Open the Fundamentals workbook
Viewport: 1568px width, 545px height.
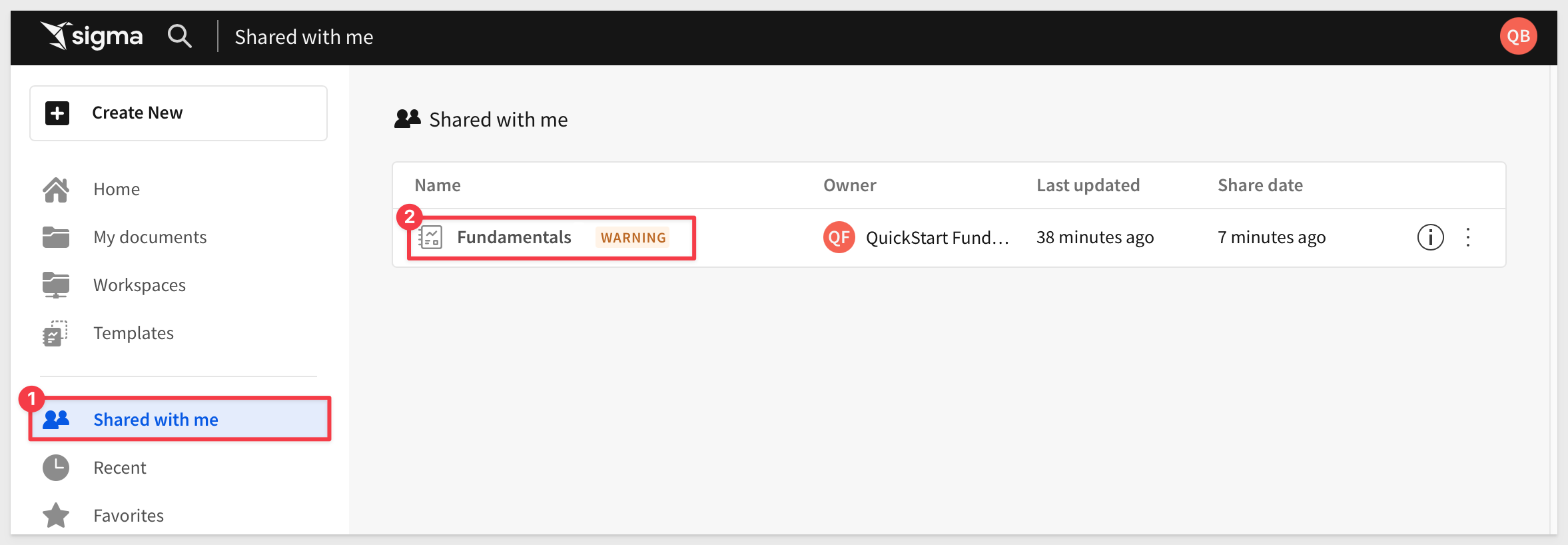point(514,237)
